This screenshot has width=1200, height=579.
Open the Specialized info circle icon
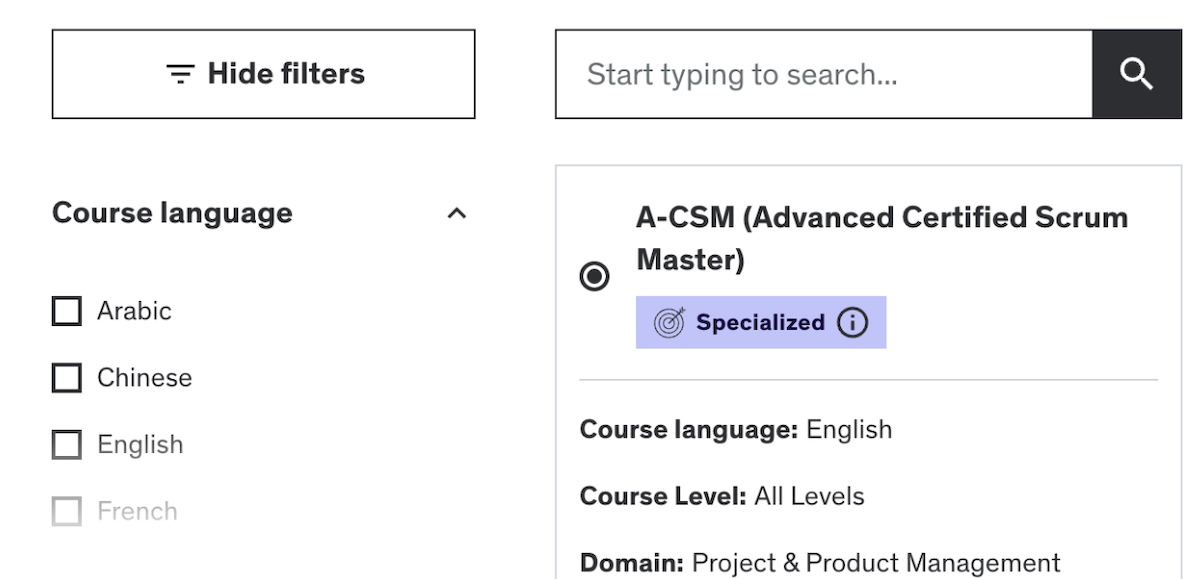coord(853,323)
